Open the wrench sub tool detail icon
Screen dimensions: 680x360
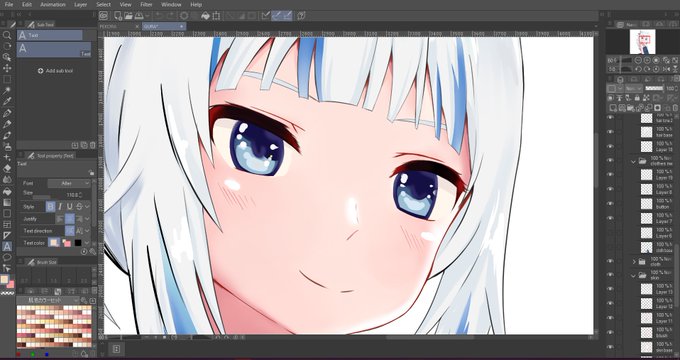tap(92, 252)
